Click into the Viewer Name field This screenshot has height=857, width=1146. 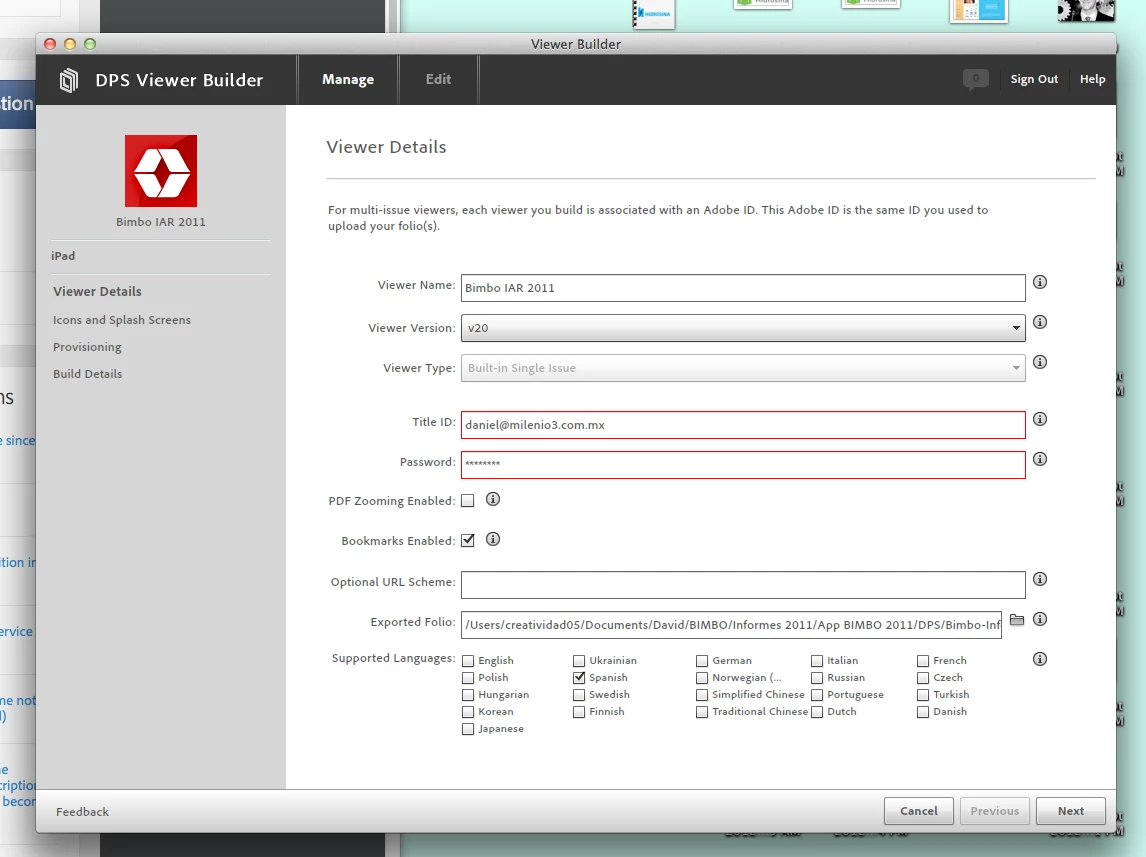click(743, 288)
